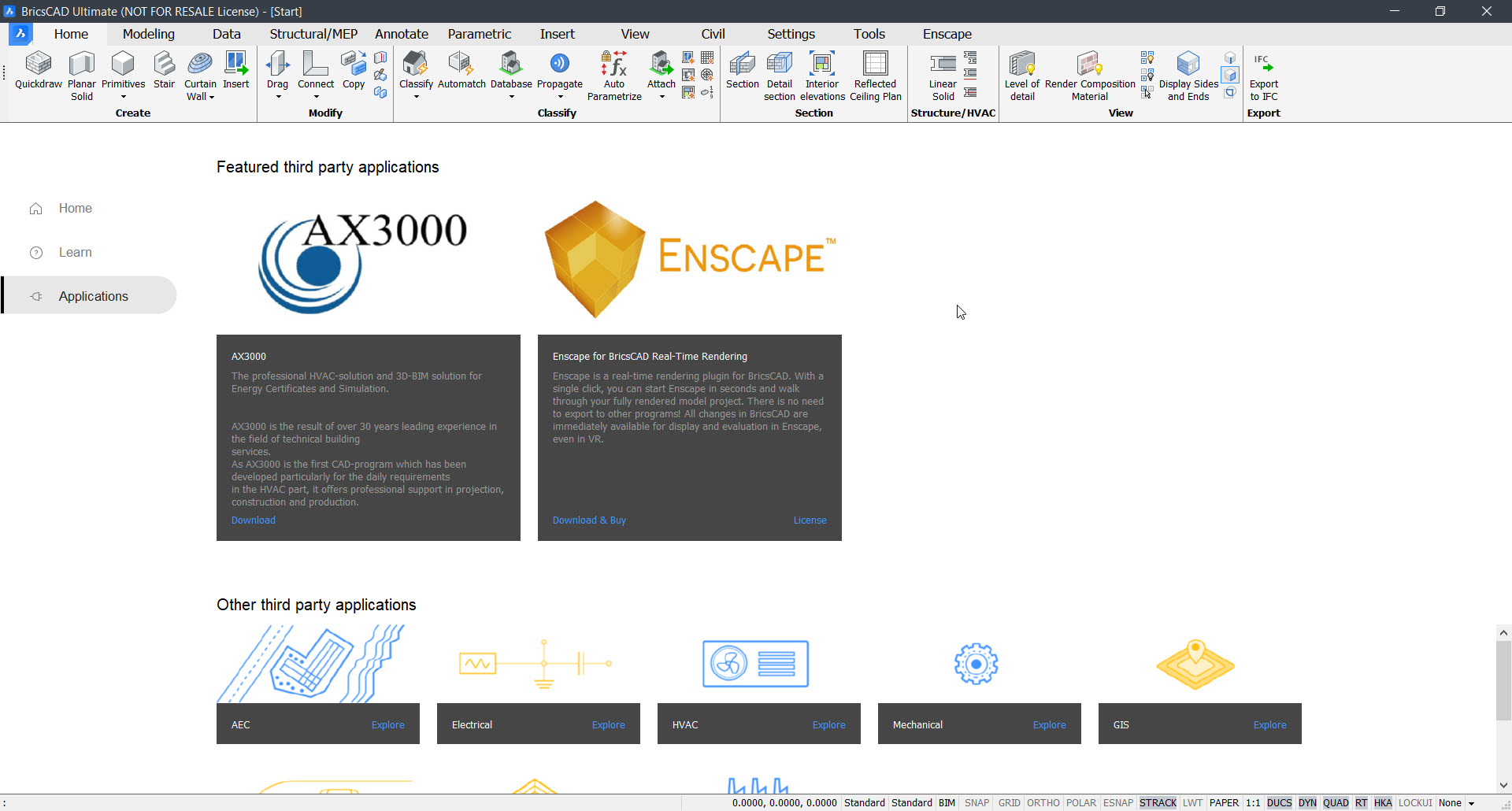Click the Linear Solid tool
Viewport: 1512px width, 811px height.
[943, 76]
